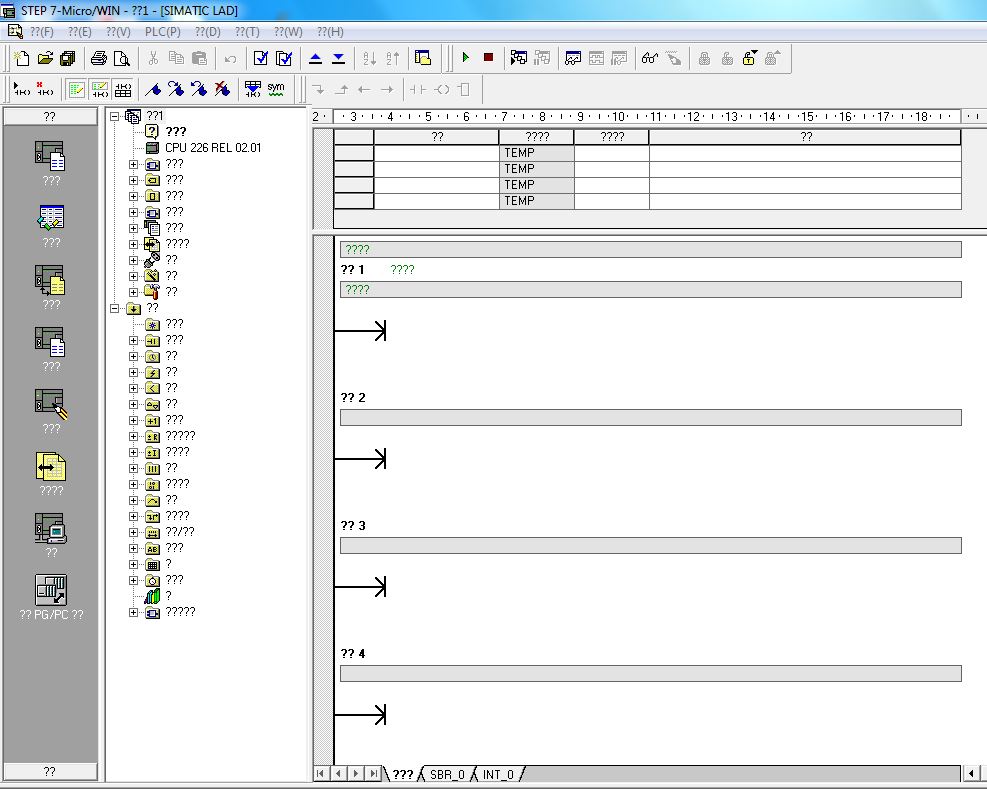This screenshot has width=987, height=789.
Task: Open the ??(E) Edit menu
Action: 79,31
